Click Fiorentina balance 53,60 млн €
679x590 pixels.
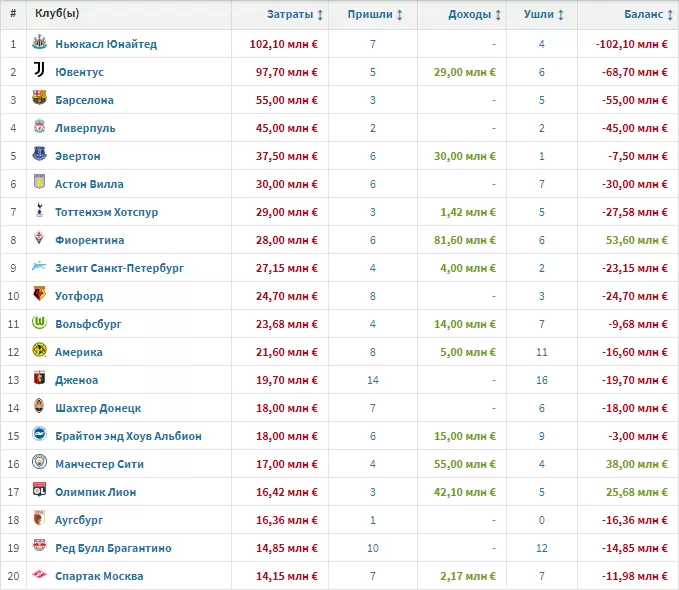[637, 240]
